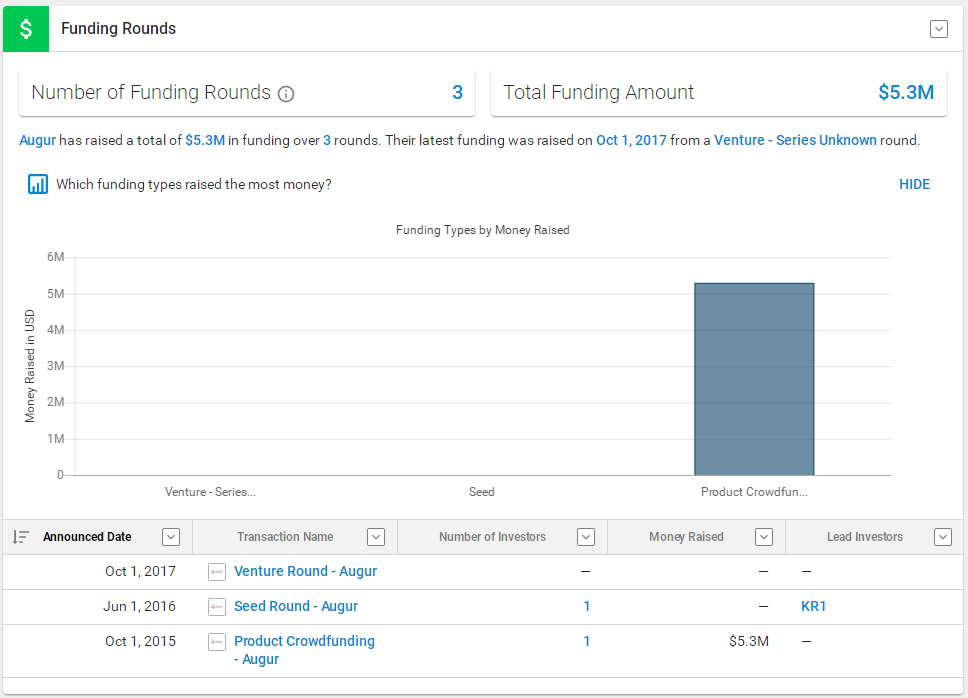Click the KR1 lead investor link
The image size is (968, 698).
813,607
